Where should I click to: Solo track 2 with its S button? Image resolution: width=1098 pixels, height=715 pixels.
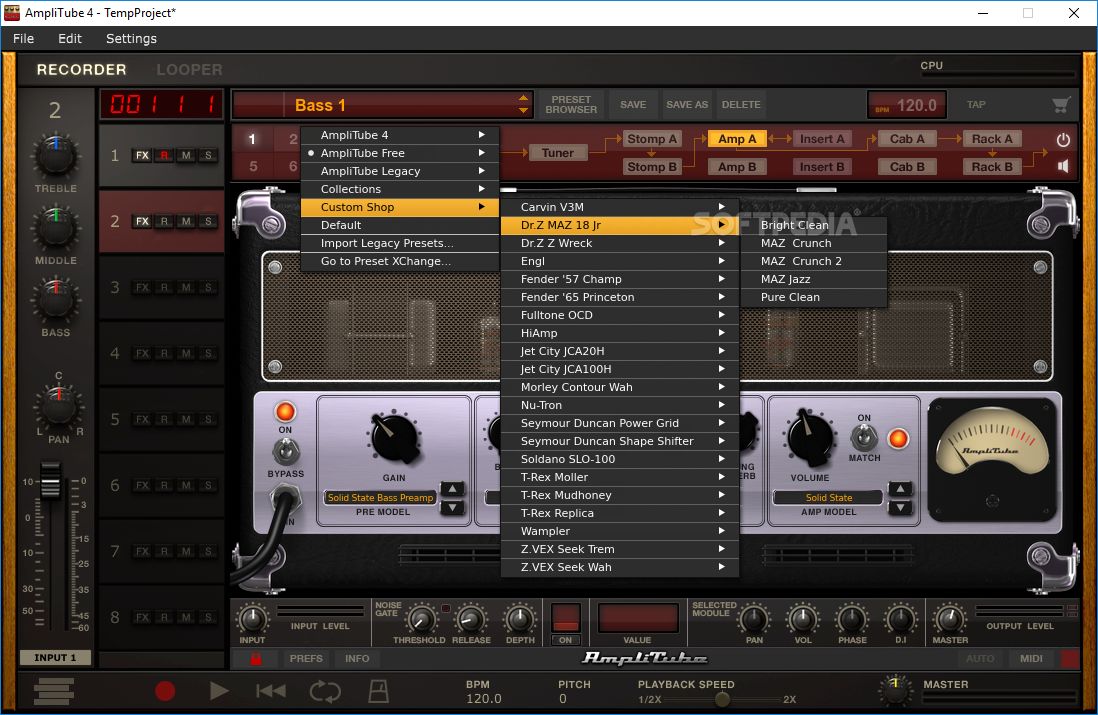point(208,221)
